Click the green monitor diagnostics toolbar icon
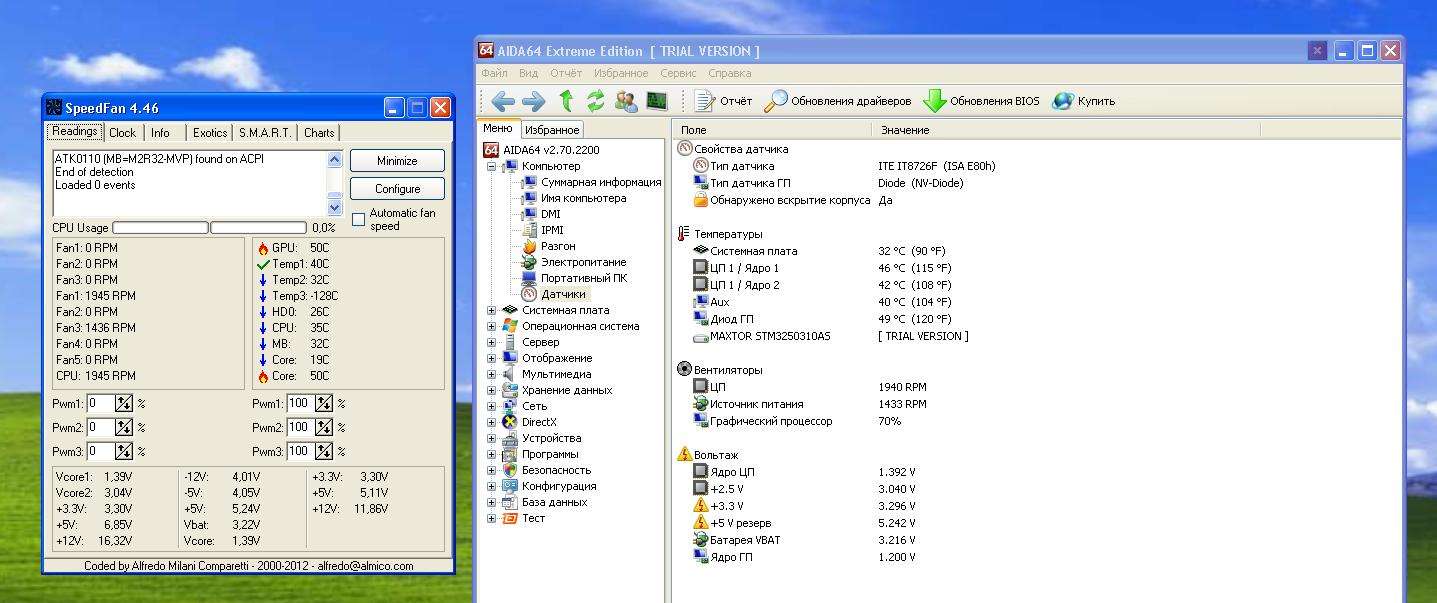 pos(657,101)
